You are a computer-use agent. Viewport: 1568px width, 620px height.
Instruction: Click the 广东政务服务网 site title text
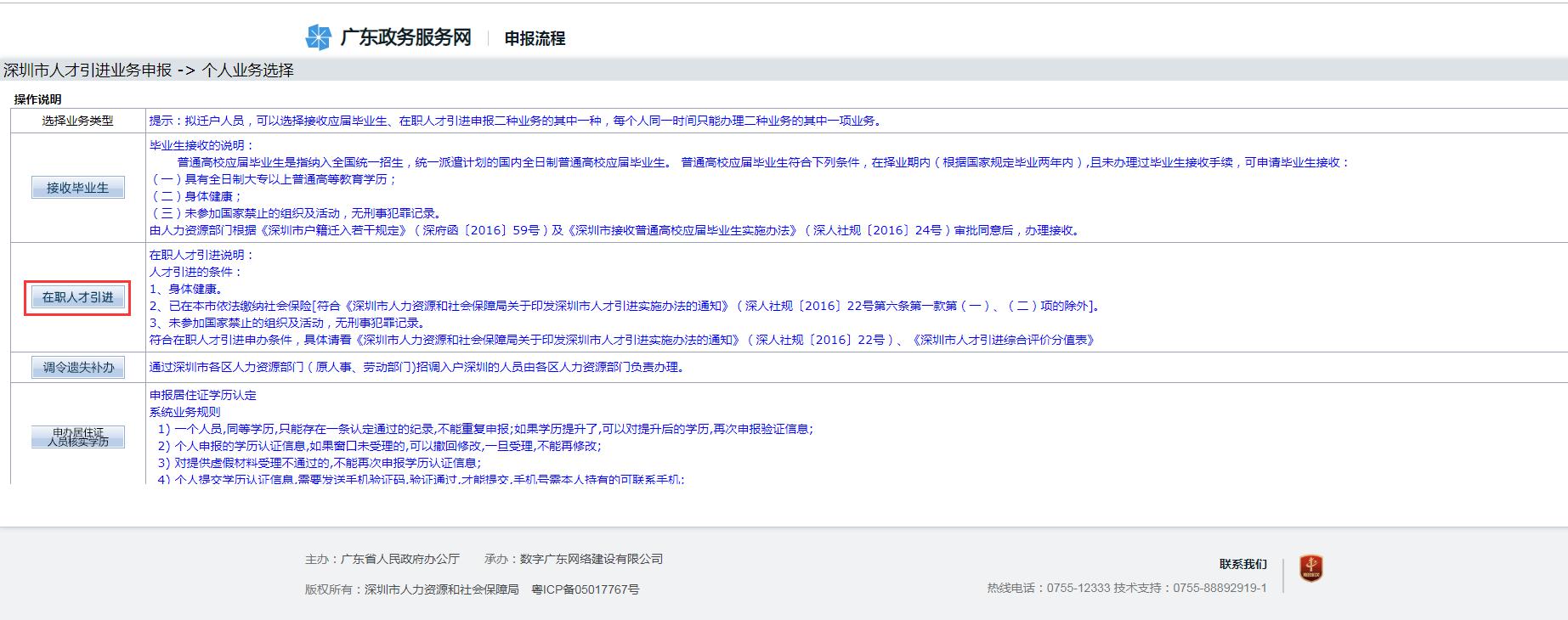(405, 37)
